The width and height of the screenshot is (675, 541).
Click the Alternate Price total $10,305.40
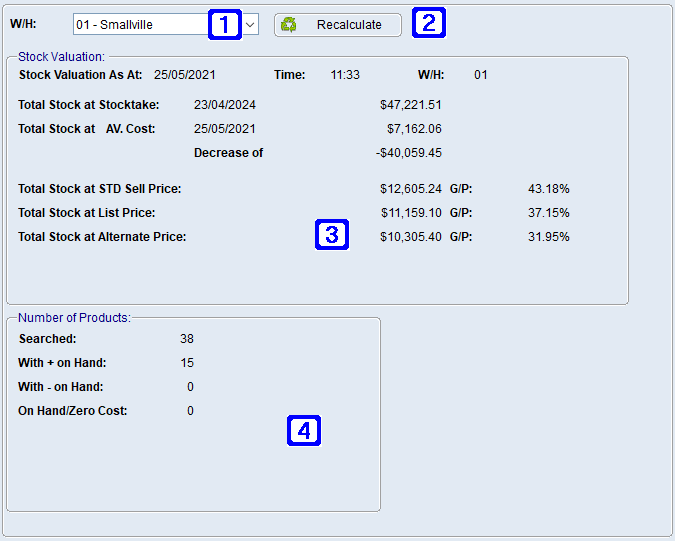[x=411, y=237]
